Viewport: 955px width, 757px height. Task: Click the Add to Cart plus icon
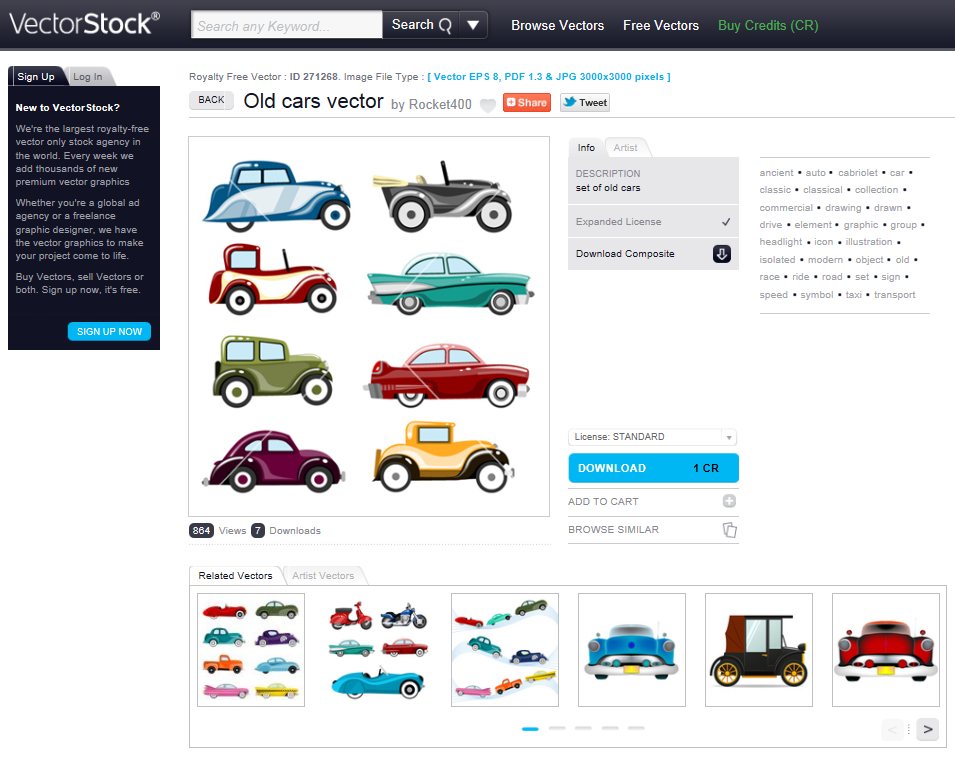[729, 501]
